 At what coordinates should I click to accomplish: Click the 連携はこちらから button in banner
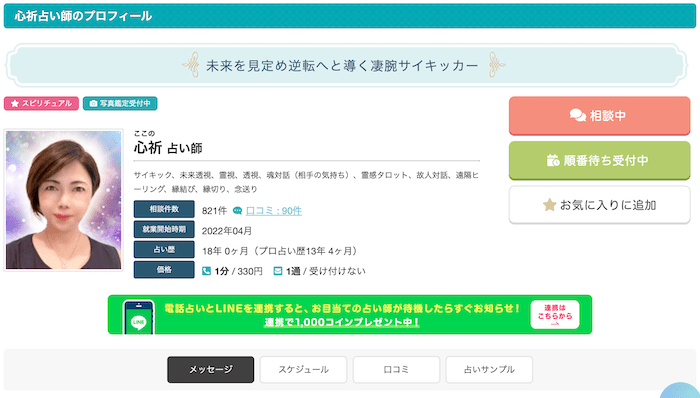(x=555, y=315)
